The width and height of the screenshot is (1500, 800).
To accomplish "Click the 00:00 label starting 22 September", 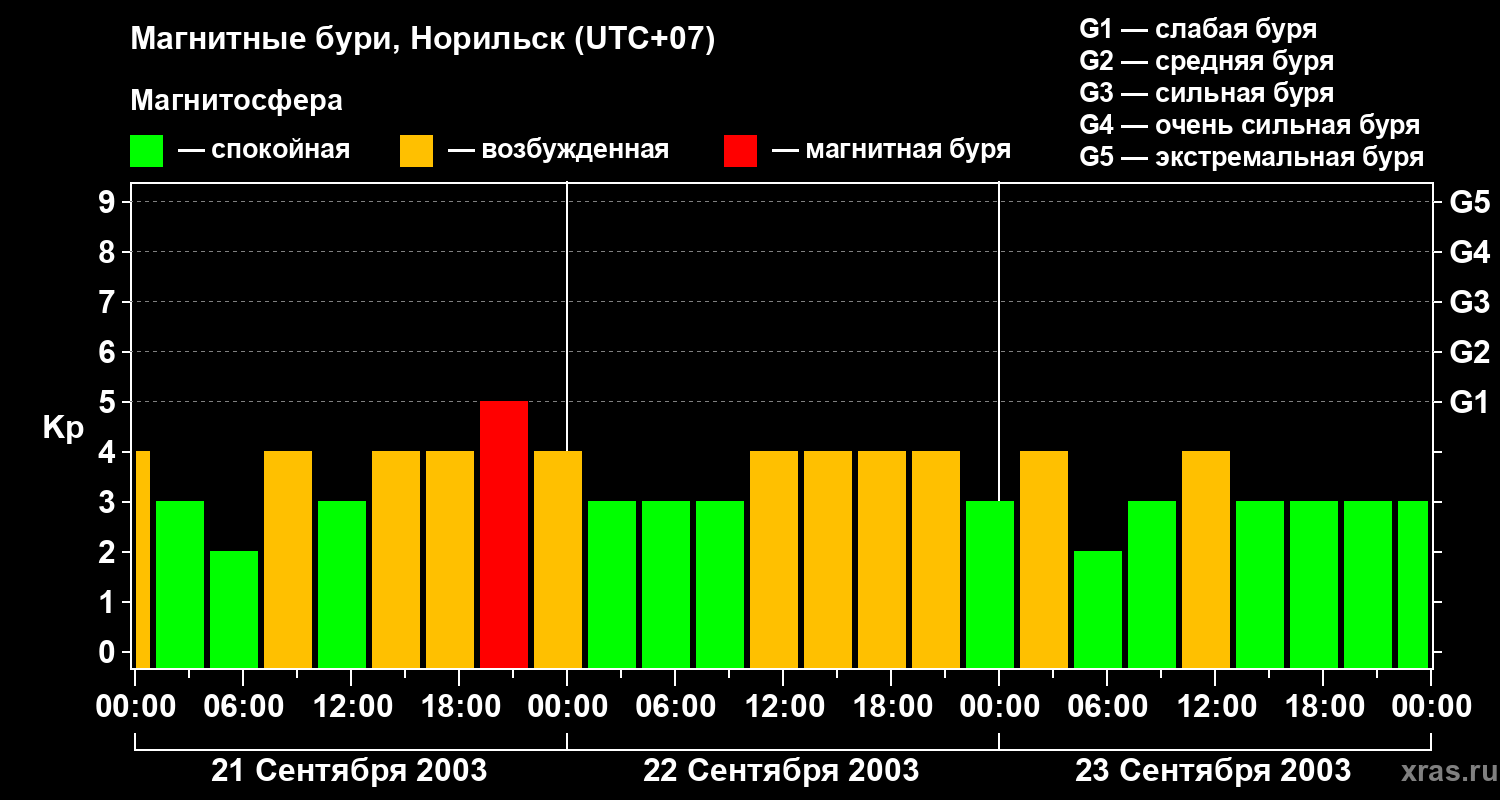I will click(x=567, y=707).
